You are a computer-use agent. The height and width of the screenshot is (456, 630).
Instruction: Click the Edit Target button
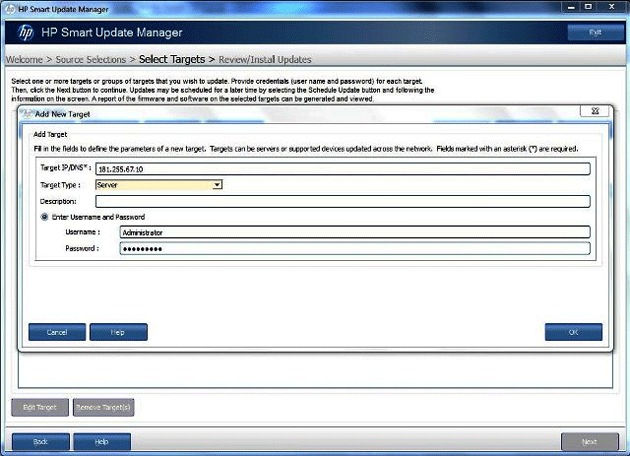coord(40,408)
